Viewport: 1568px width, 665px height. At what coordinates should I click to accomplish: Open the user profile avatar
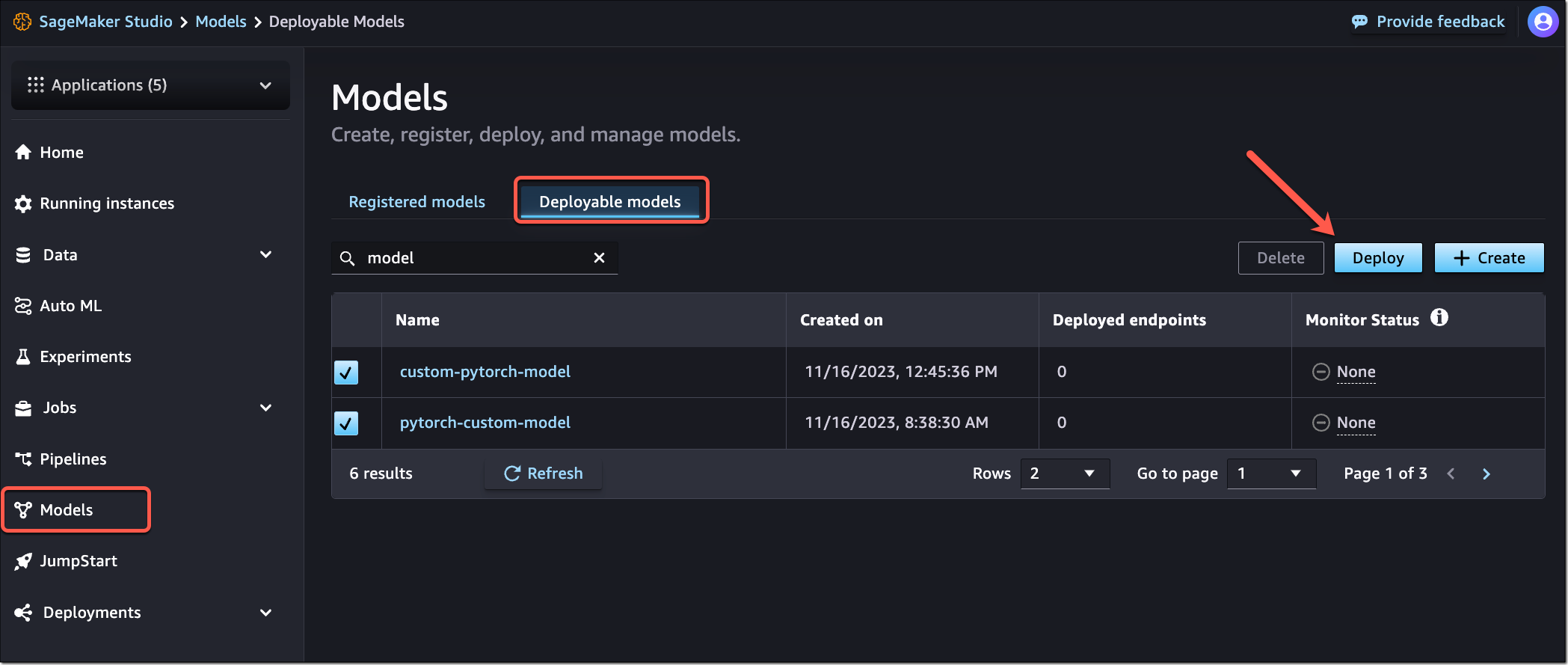1543,22
